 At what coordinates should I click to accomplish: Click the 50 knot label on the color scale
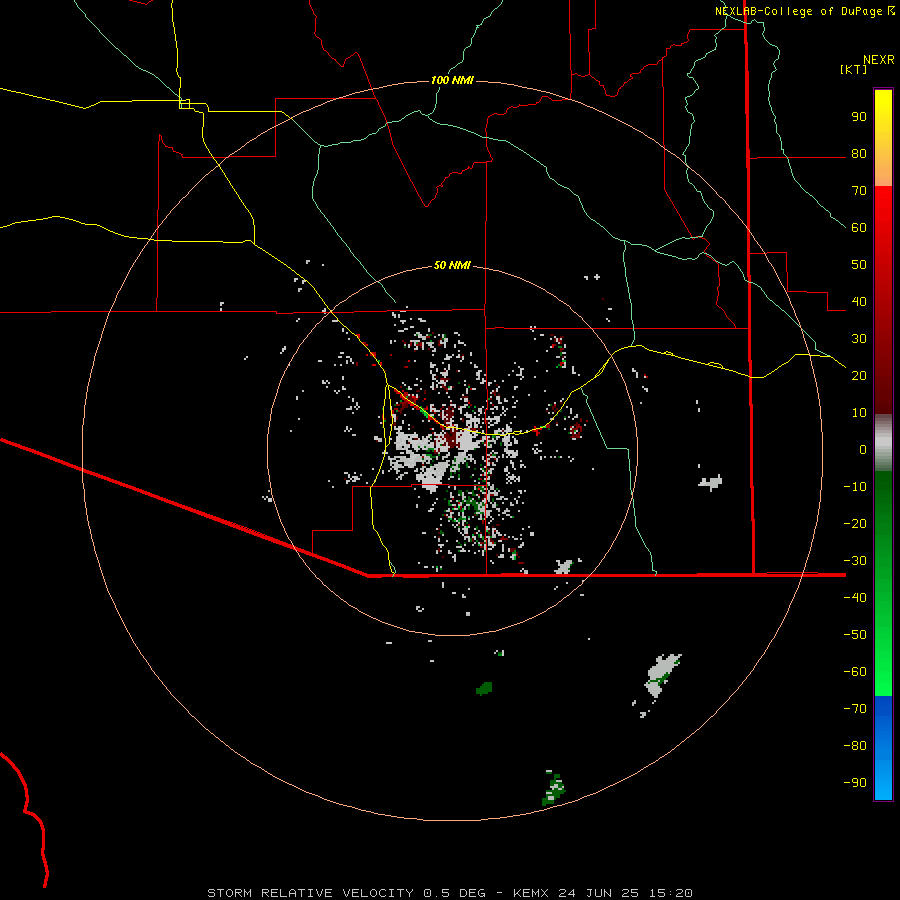(x=859, y=265)
